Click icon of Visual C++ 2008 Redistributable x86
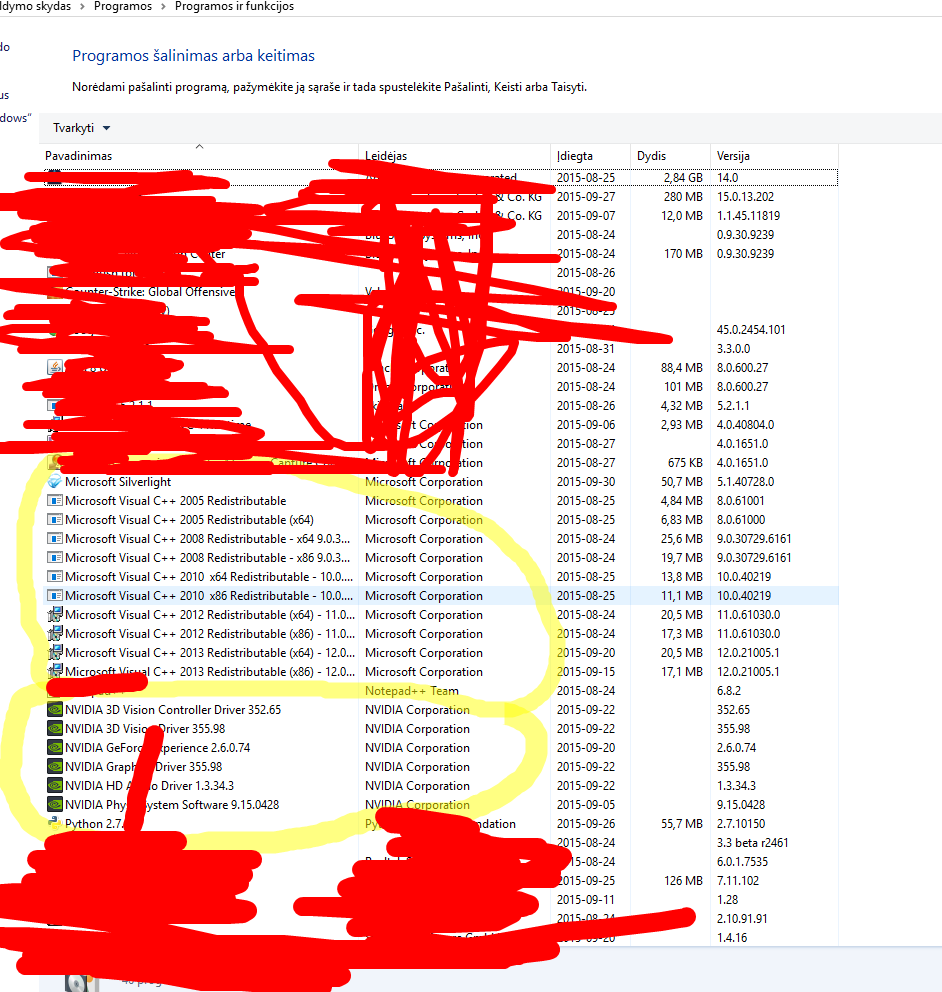This screenshot has width=942, height=992. tap(55, 557)
